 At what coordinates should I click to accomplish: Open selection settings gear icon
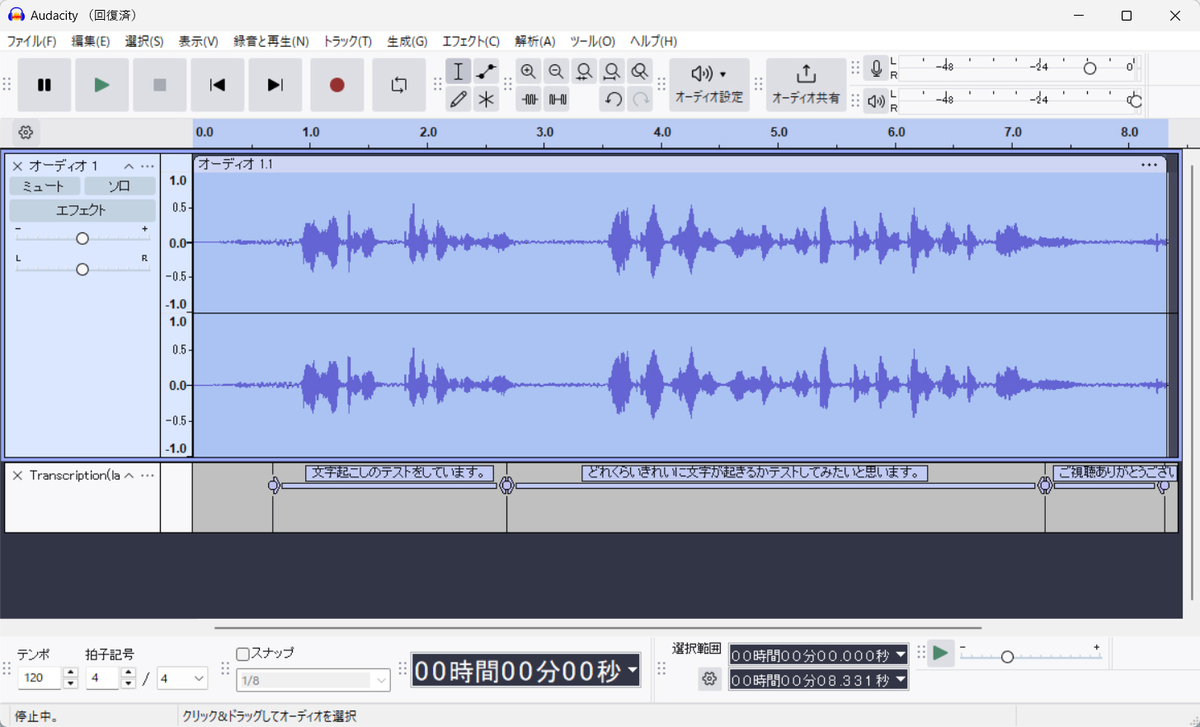709,679
